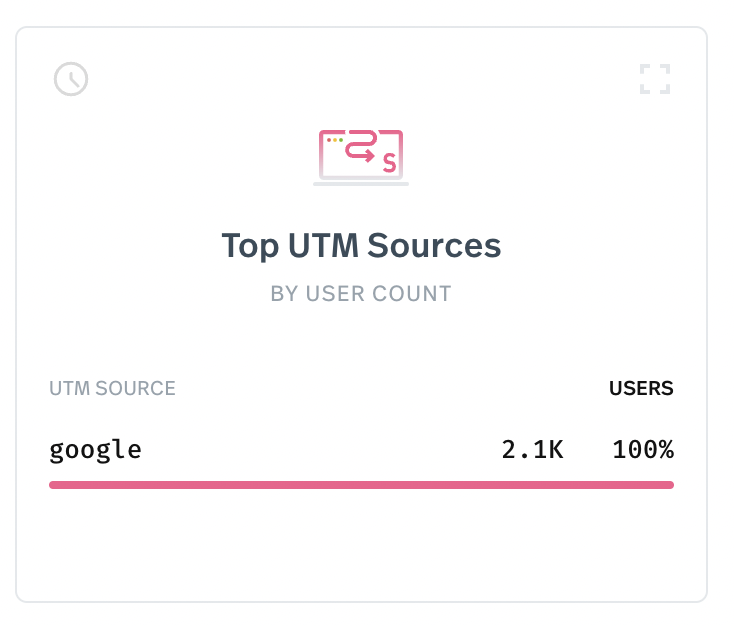Click the 100% share value
The image size is (734, 626).
643,449
